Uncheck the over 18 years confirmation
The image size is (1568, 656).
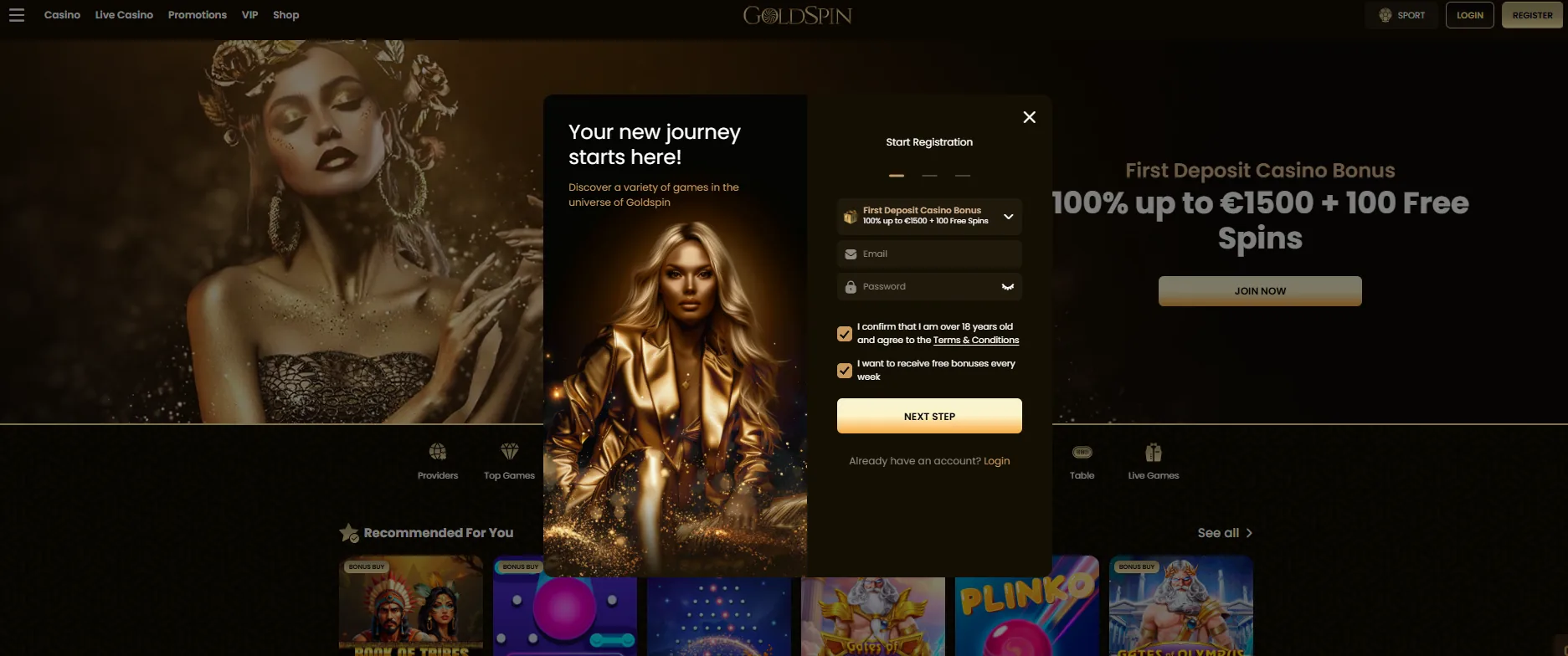click(845, 334)
